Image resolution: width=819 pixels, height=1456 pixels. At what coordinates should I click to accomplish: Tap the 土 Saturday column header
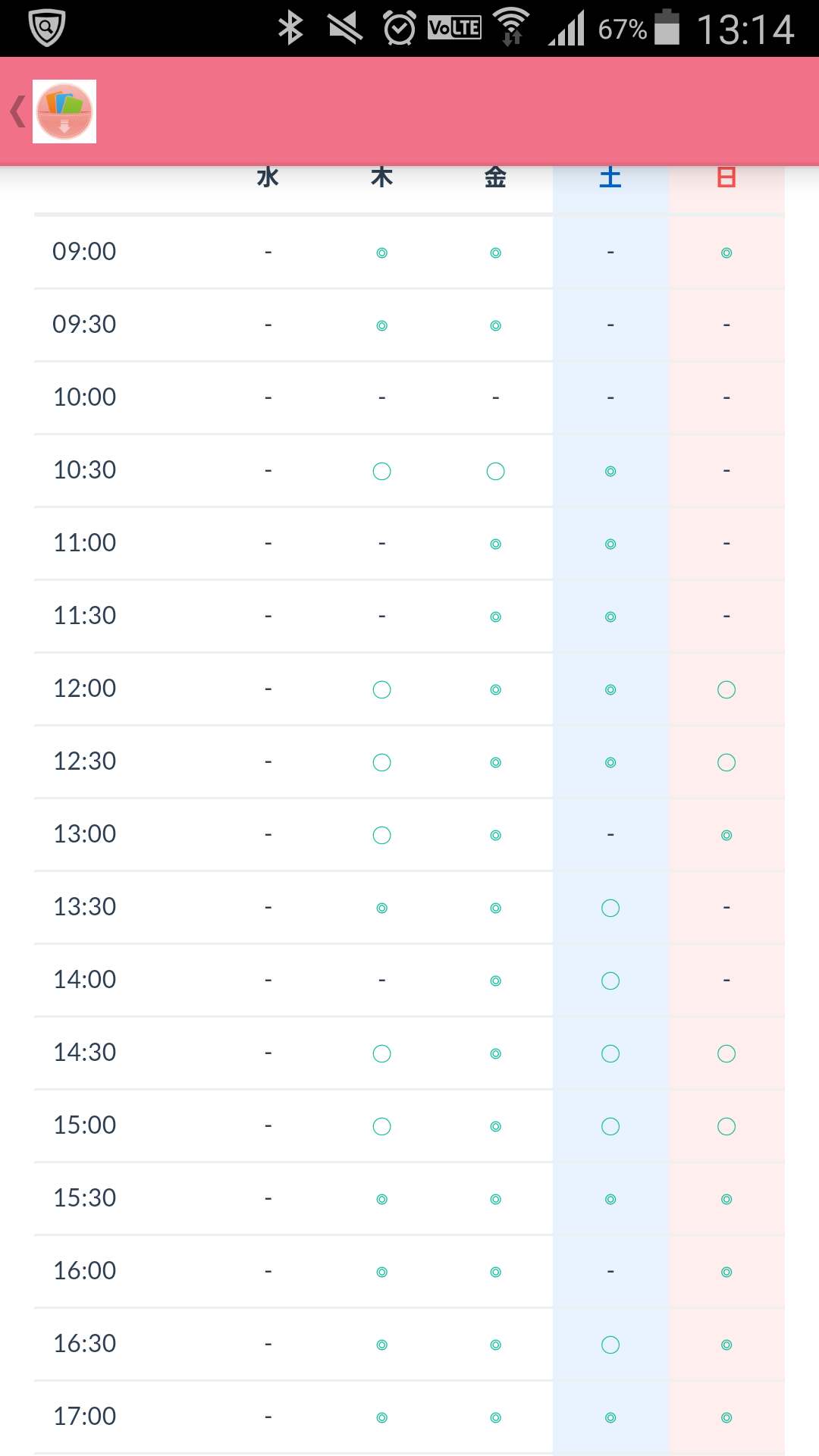tap(610, 177)
